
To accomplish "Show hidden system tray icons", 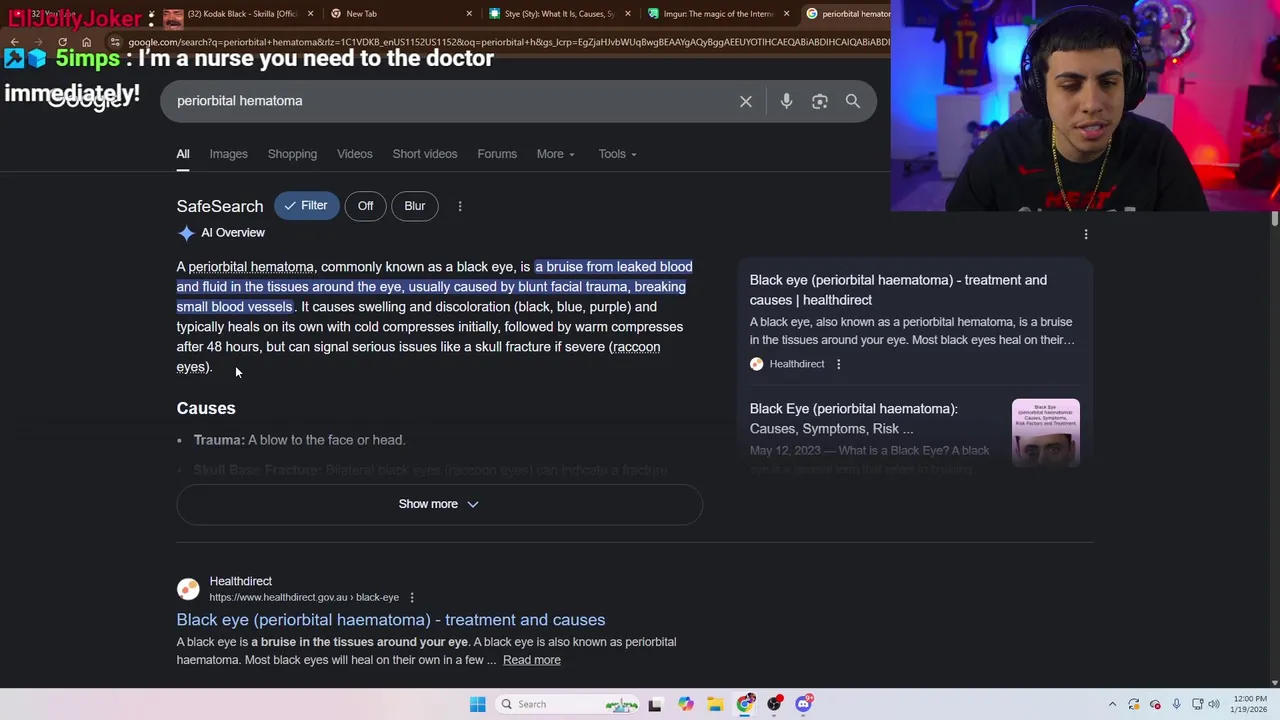I will [1112, 704].
